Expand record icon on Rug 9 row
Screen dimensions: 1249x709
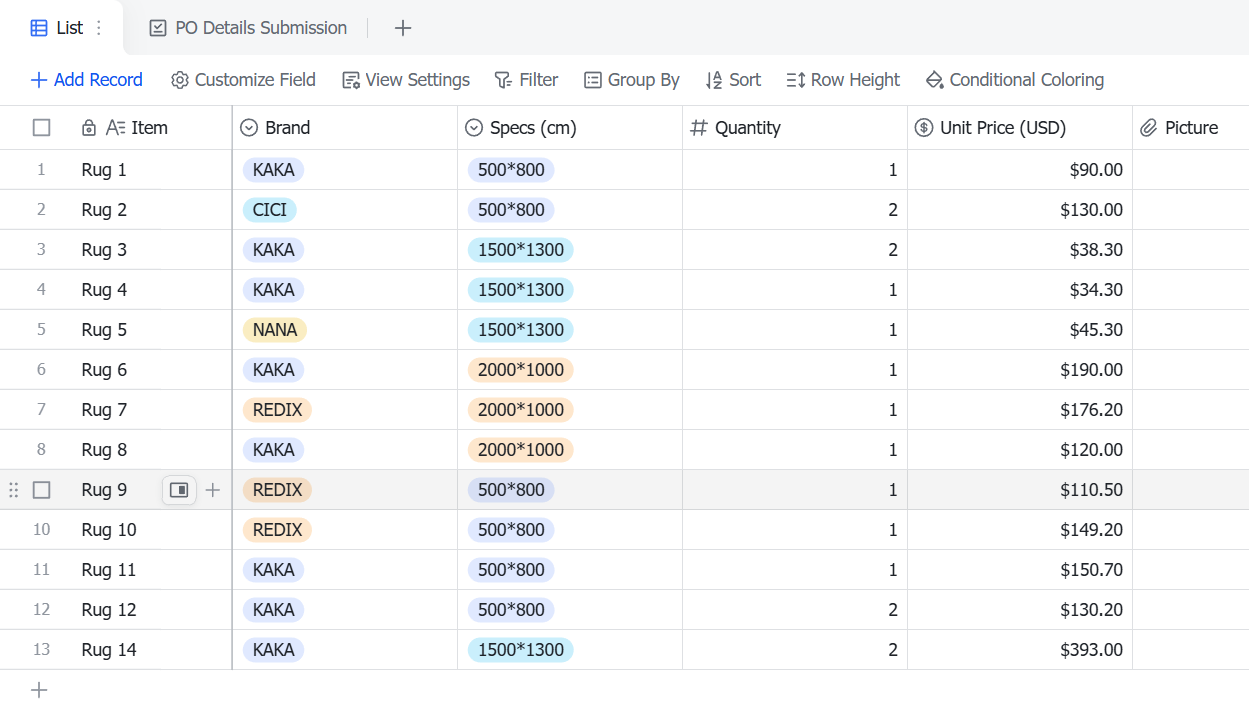tap(179, 490)
